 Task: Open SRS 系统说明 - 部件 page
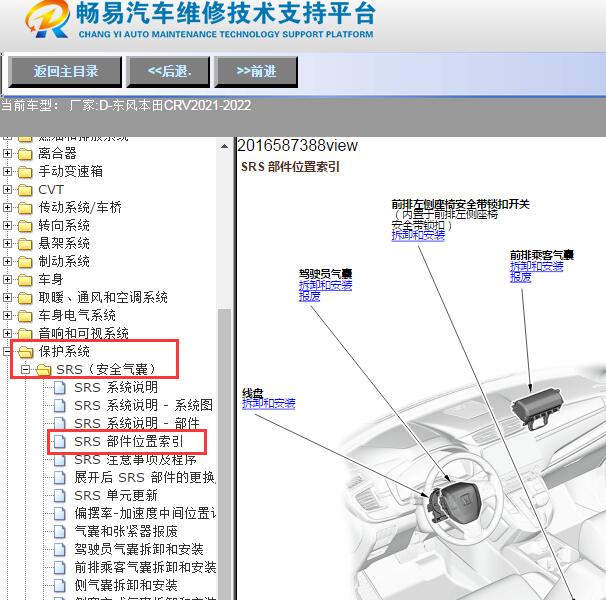pyautogui.click(x=137, y=423)
